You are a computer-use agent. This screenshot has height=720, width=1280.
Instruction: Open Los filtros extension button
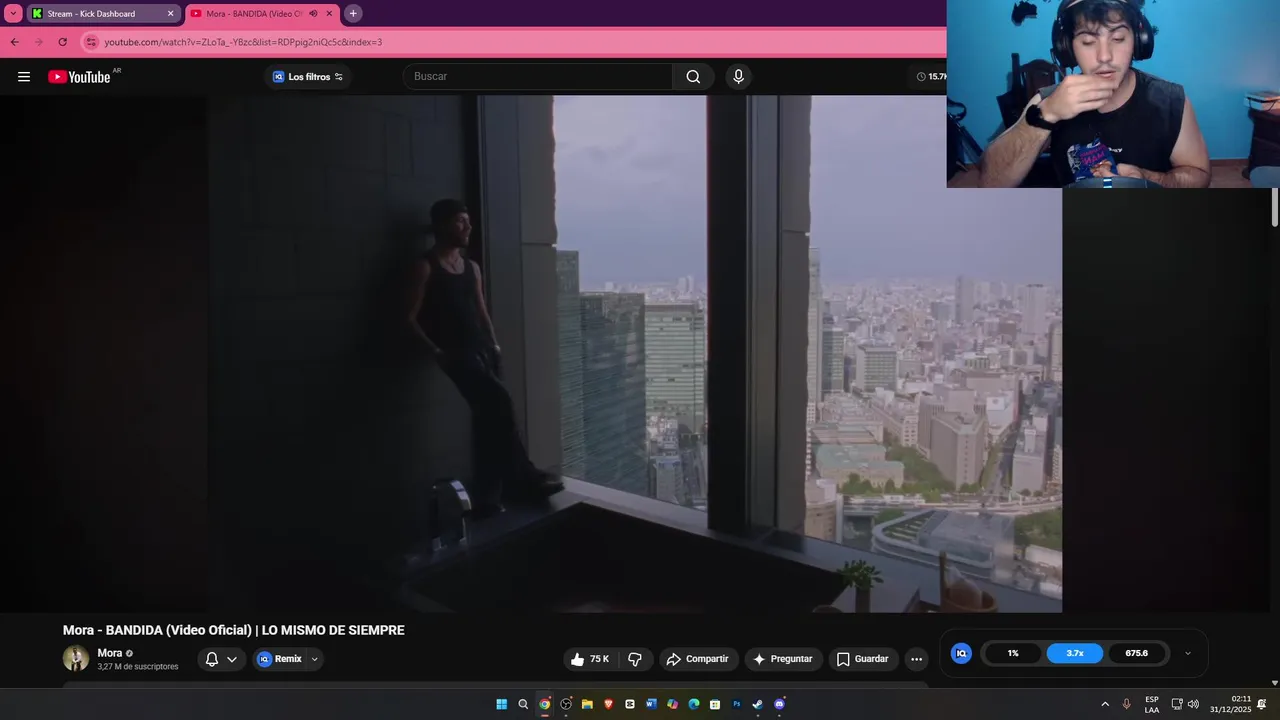pos(308,77)
